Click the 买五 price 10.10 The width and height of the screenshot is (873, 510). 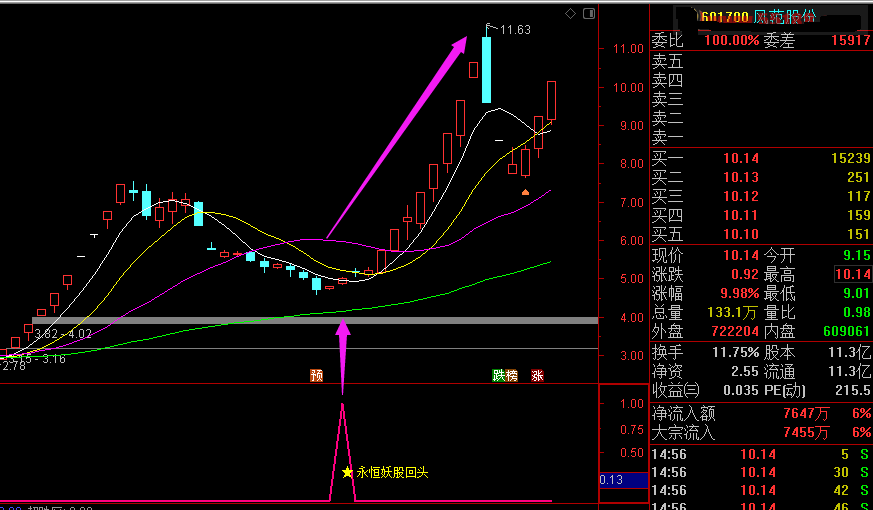(x=741, y=234)
